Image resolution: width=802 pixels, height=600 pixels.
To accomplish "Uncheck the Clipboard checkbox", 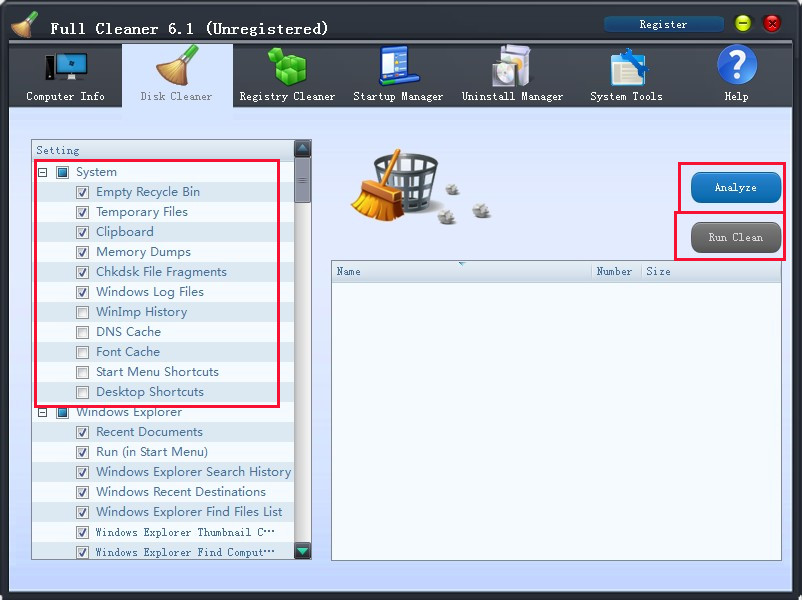I will (x=82, y=232).
